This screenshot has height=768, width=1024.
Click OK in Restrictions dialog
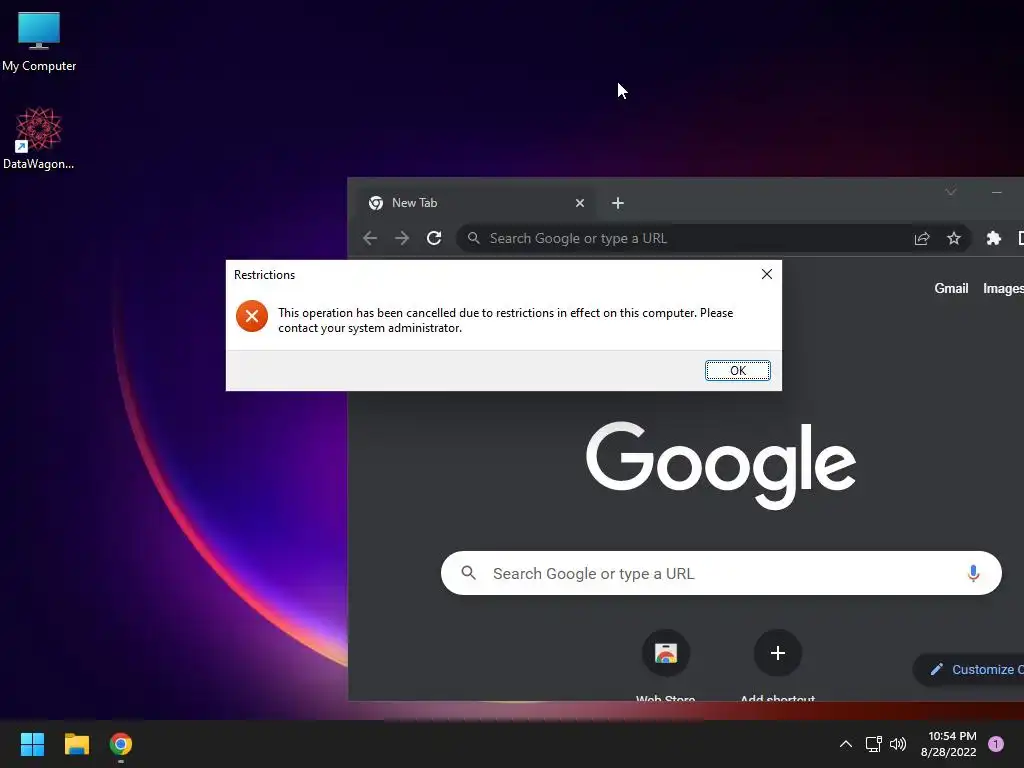click(x=737, y=370)
